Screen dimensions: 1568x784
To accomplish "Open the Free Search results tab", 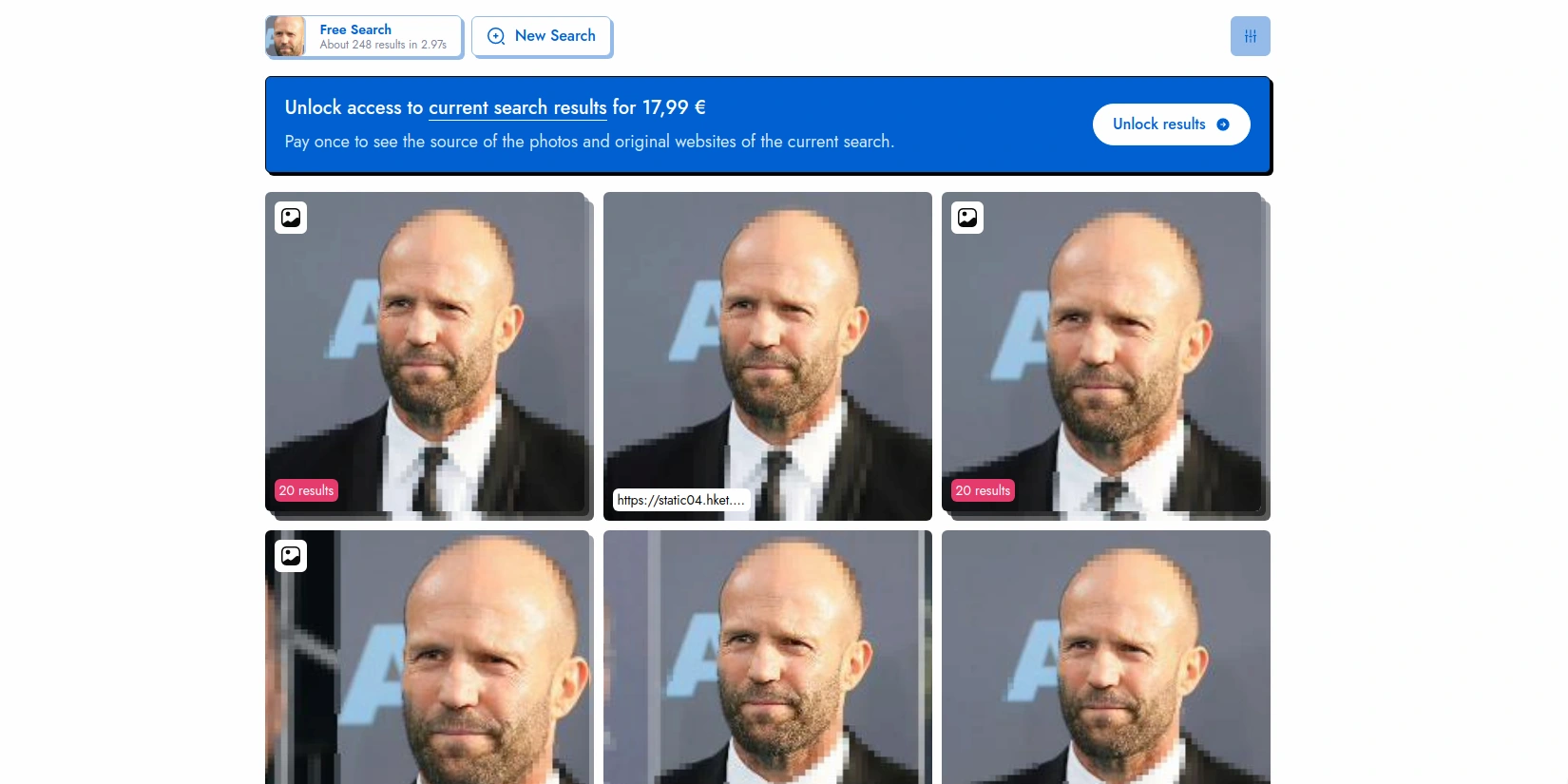I will (364, 36).
